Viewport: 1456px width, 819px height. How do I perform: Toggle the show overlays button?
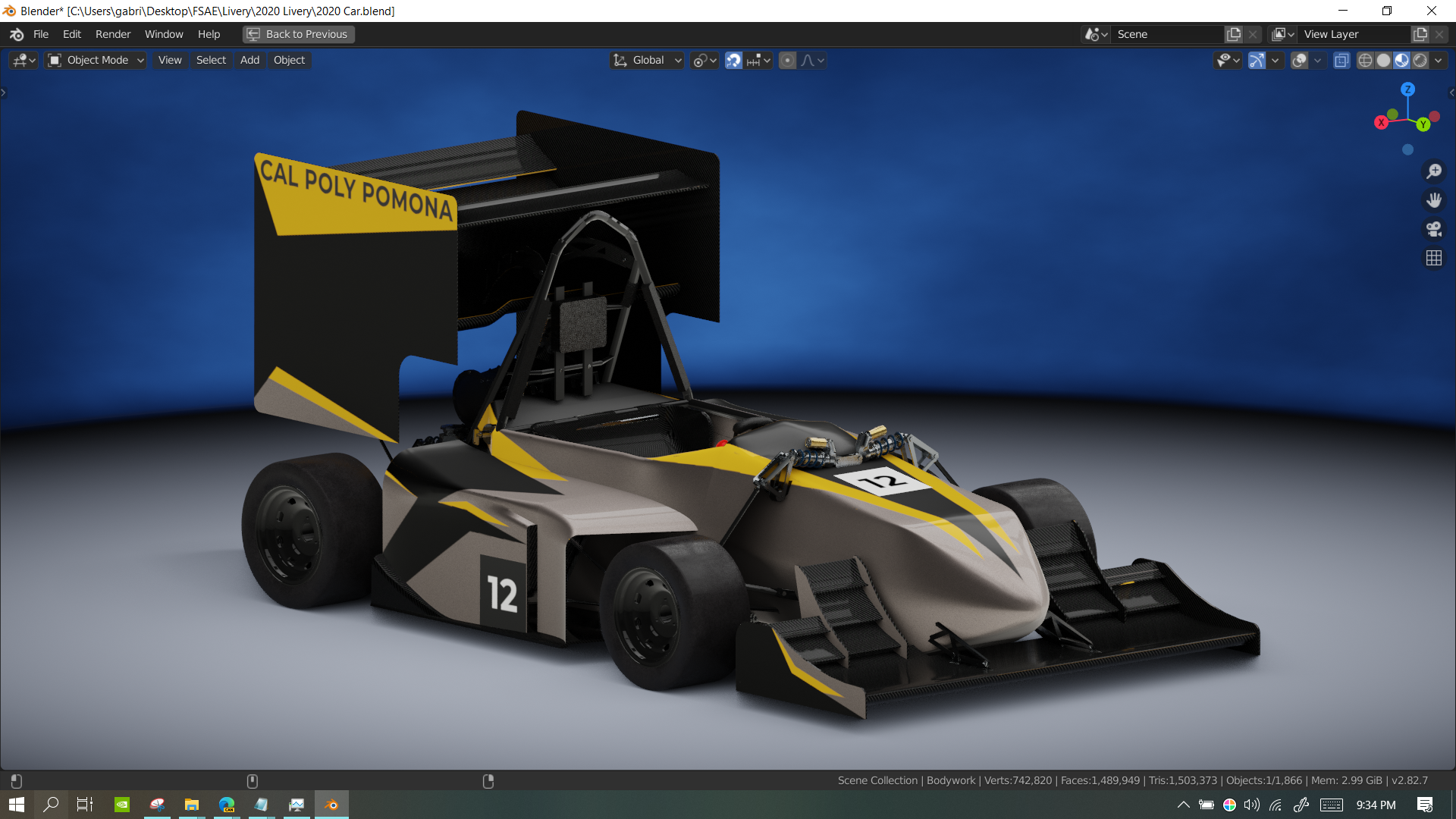1299,60
